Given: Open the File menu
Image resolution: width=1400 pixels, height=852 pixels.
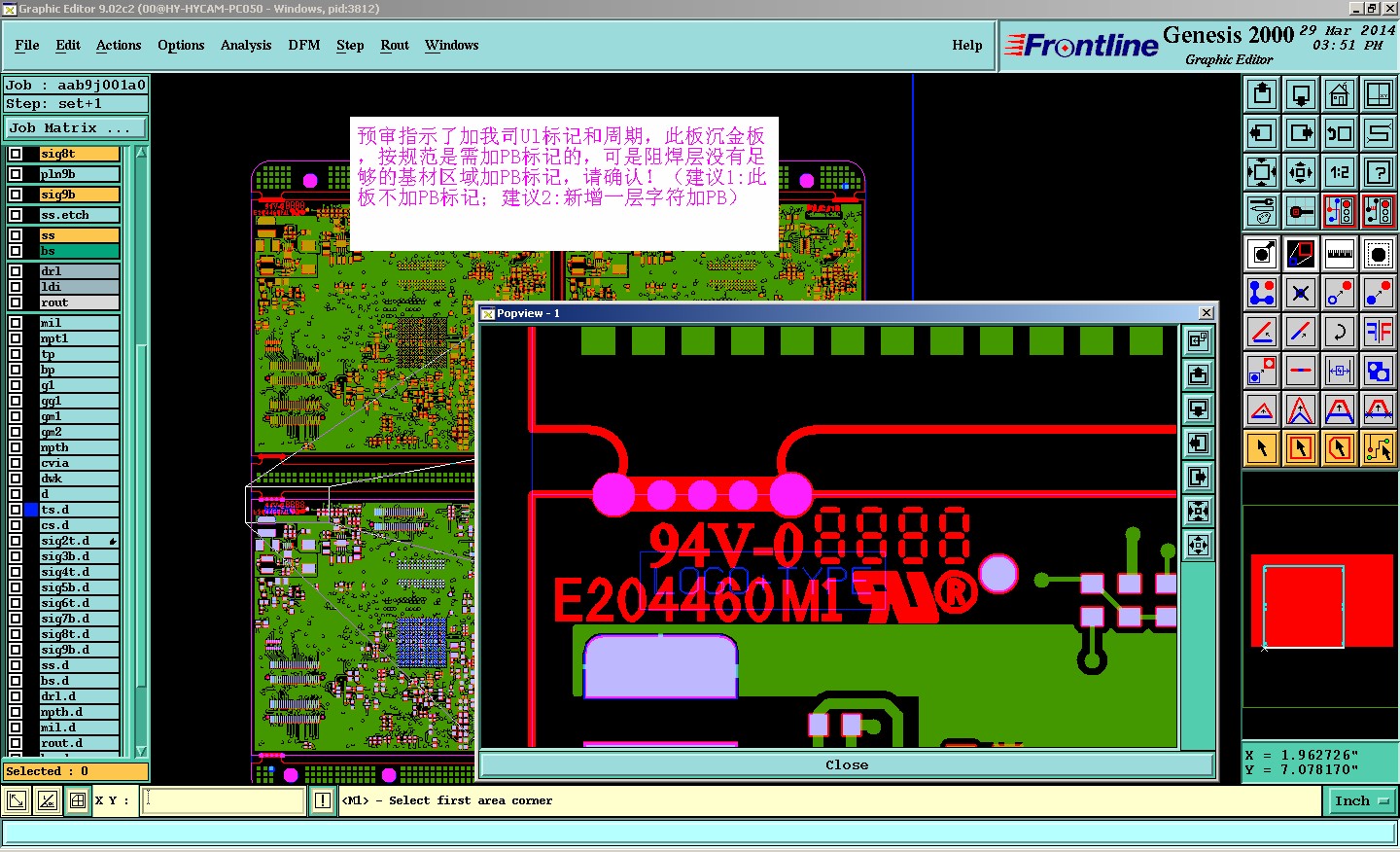Looking at the screenshot, I should tap(27, 45).
